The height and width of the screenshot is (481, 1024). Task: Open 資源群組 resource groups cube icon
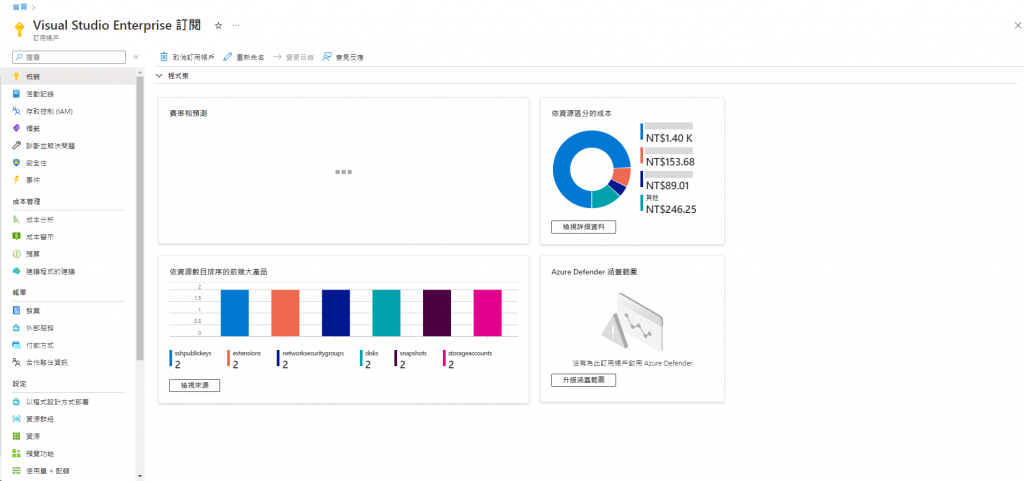point(16,419)
